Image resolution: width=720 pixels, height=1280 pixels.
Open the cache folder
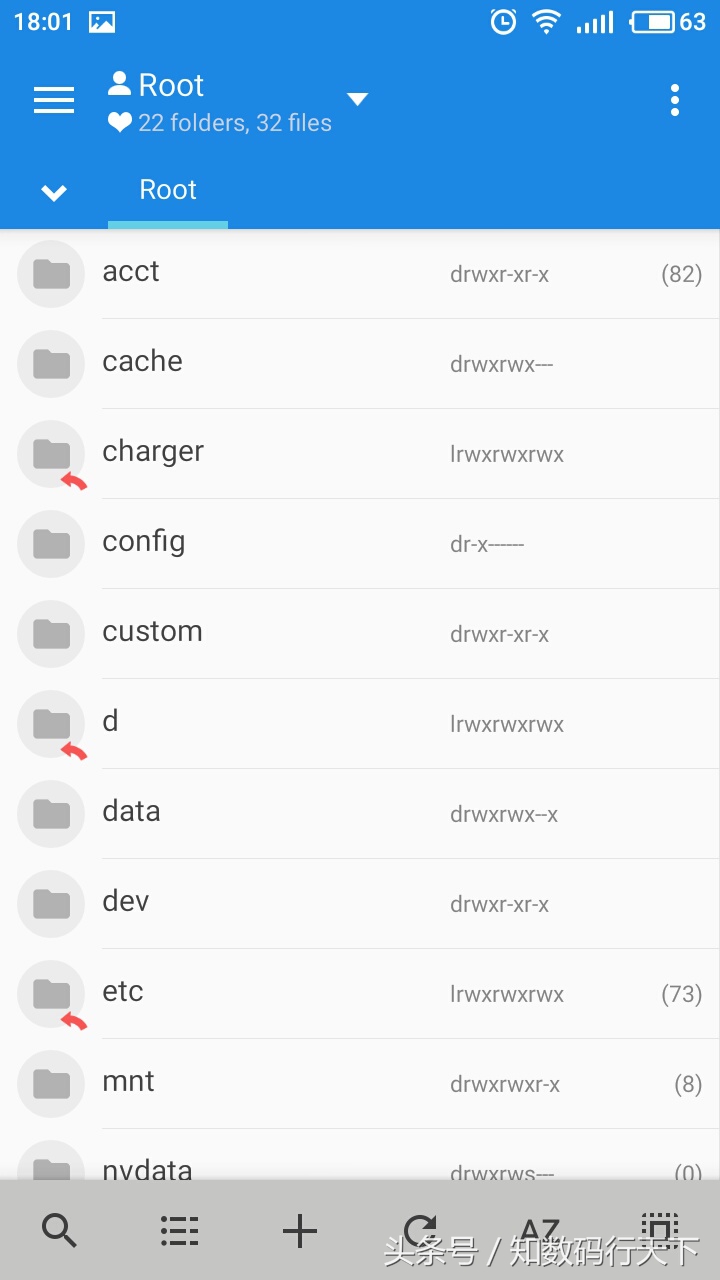coord(142,362)
